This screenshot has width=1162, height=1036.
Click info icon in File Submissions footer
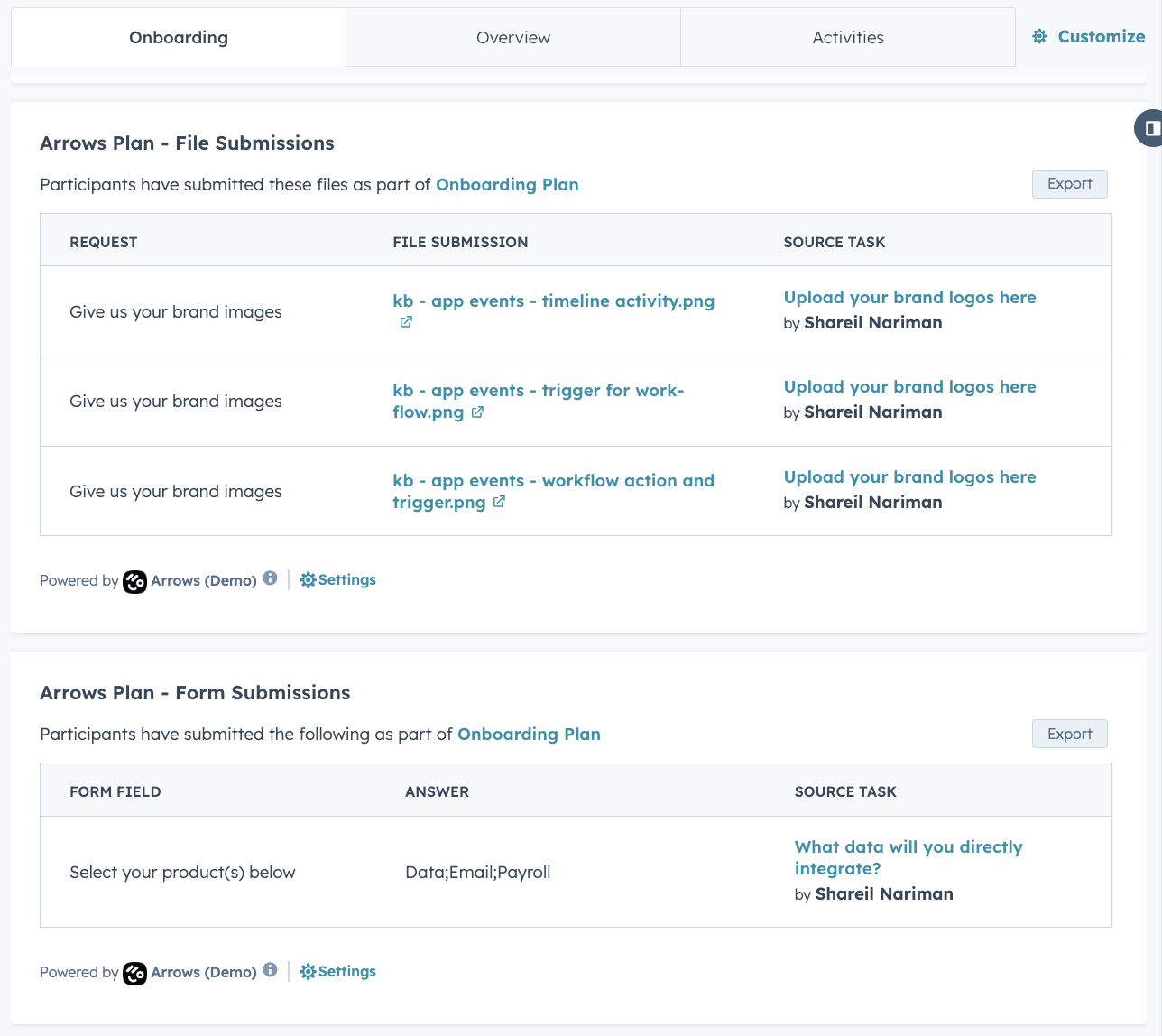pyautogui.click(x=271, y=578)
